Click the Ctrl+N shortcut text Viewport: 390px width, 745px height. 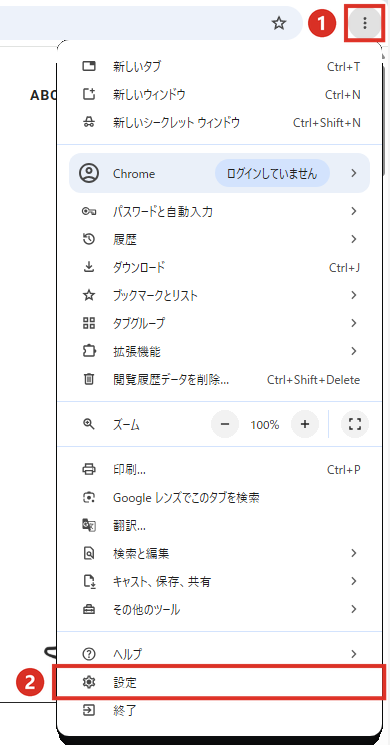(x=342, y=95)
